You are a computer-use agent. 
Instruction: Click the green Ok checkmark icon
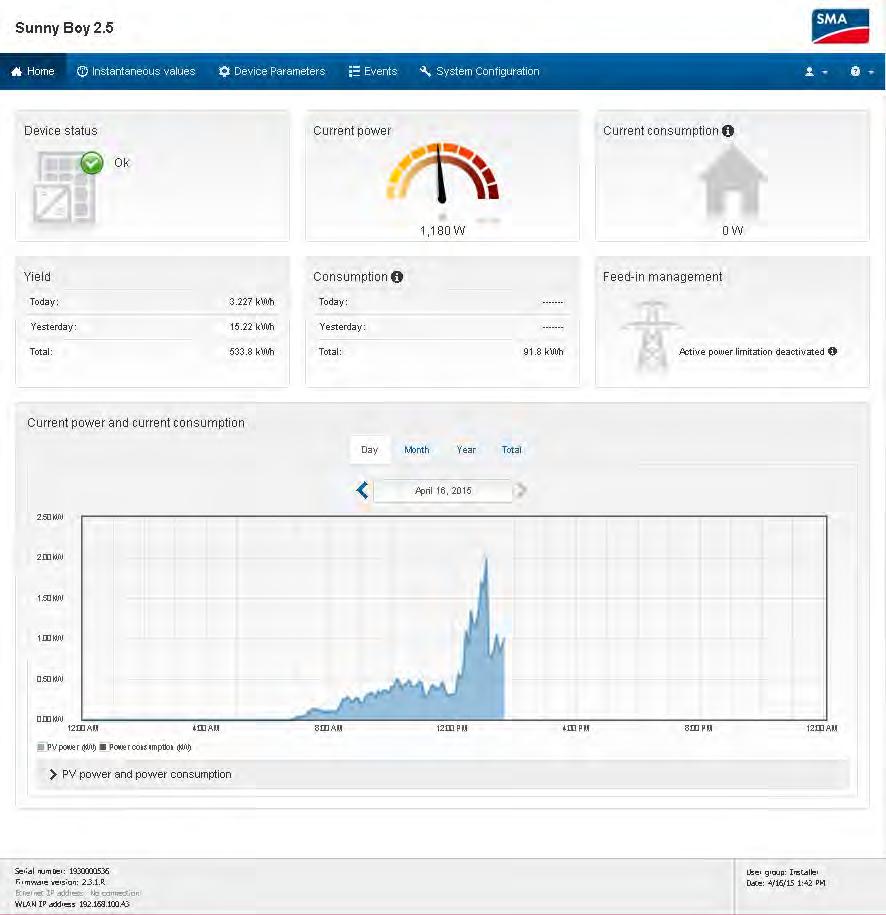[x=92, y=163]
